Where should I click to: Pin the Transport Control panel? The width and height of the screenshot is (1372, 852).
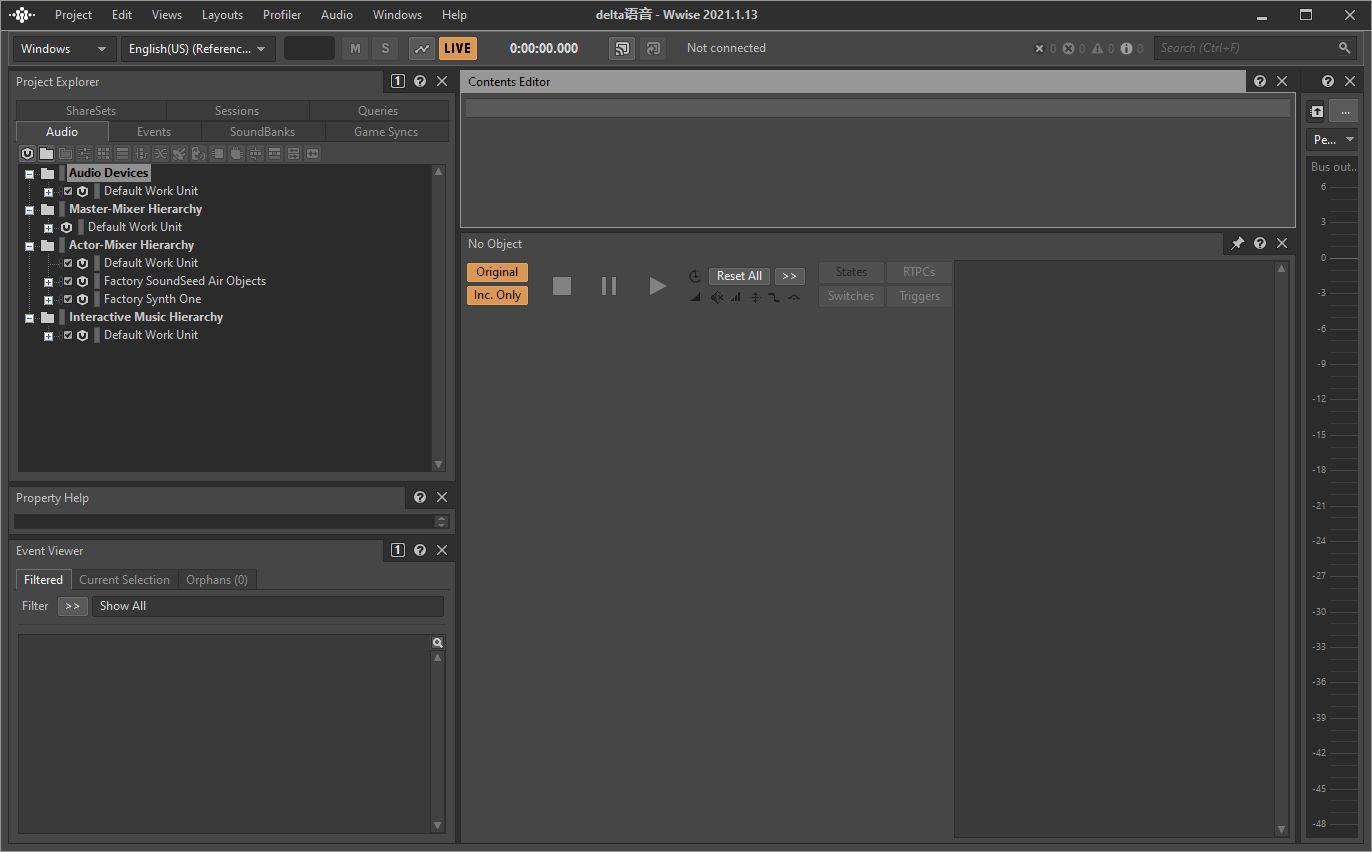pyautogui.click(x=1237, y=243)
